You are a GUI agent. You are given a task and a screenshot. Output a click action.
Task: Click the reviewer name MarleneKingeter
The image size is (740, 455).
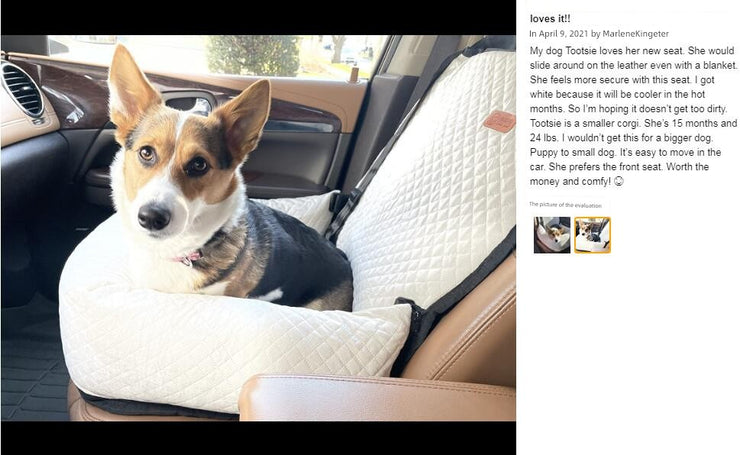pos(635,34)
